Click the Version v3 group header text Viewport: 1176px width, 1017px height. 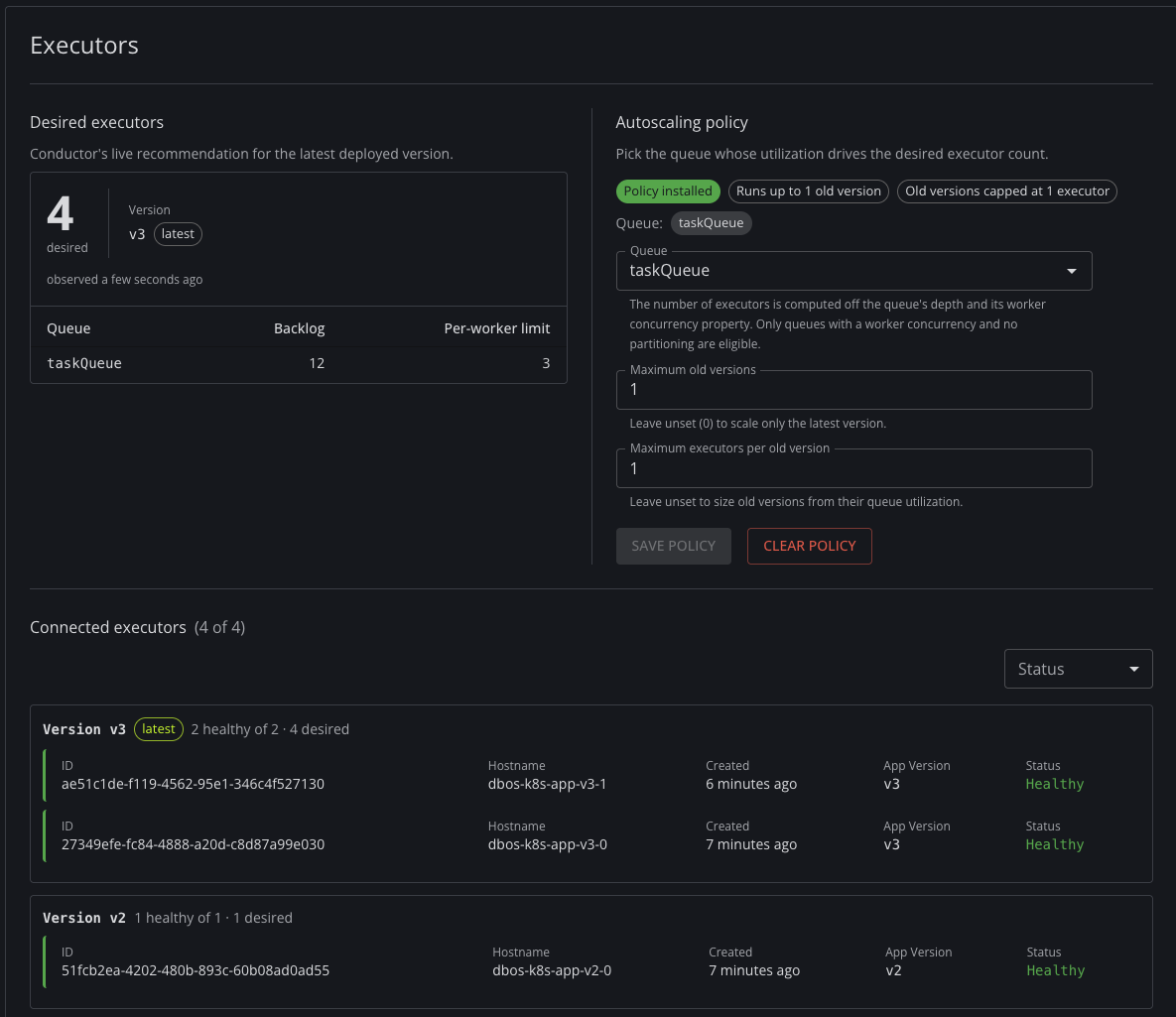[84, 729]
